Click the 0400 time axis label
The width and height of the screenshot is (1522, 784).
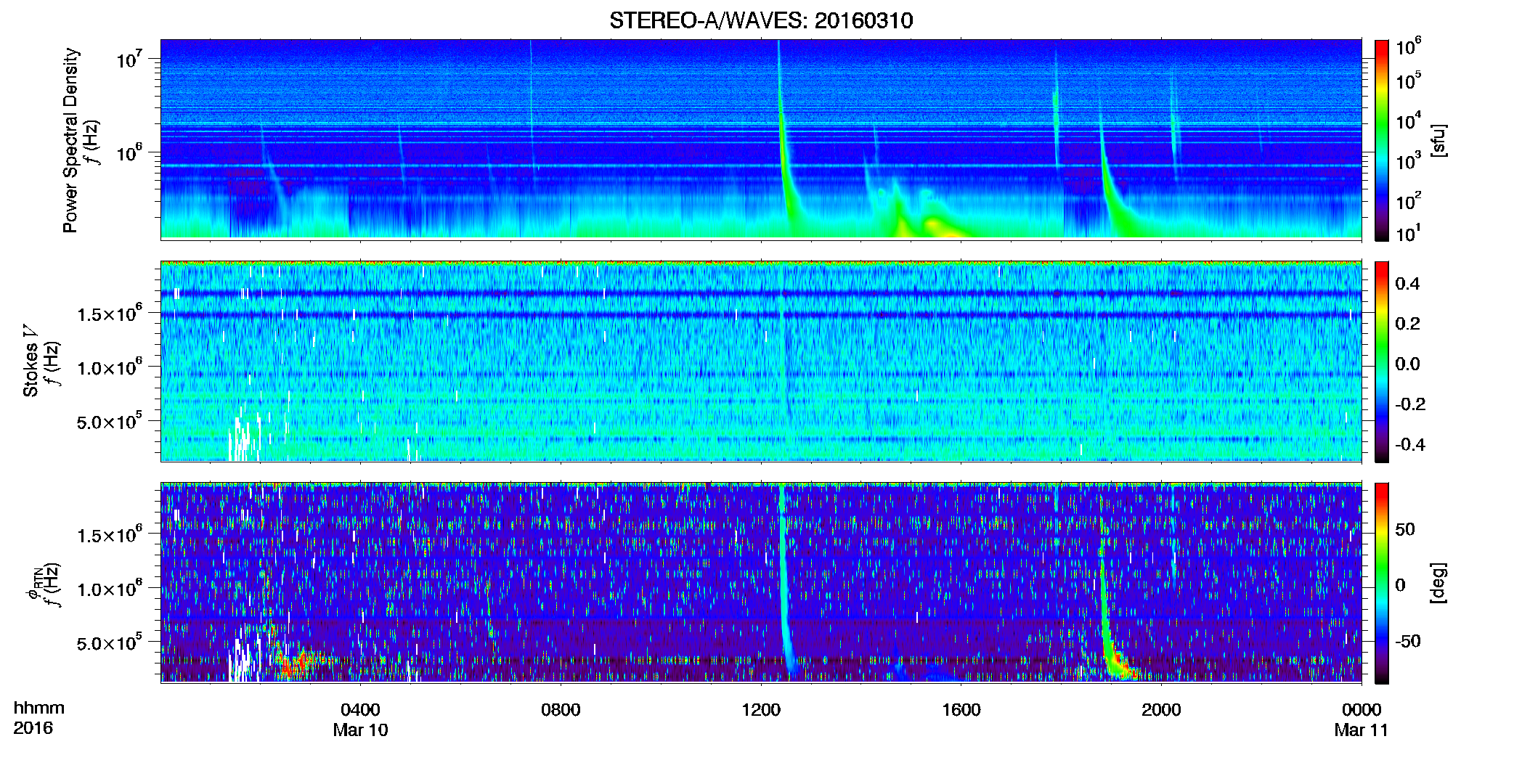pos(360,710)
